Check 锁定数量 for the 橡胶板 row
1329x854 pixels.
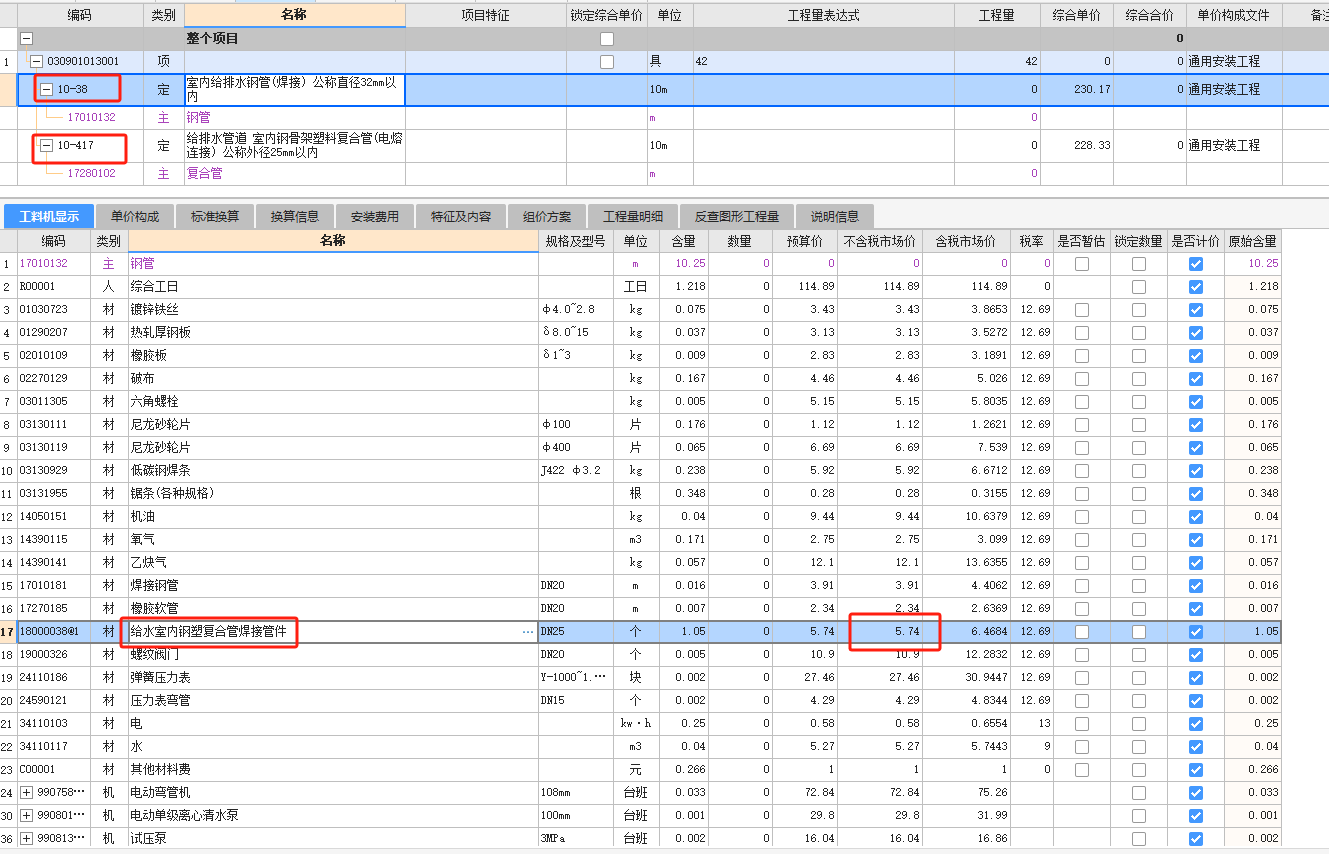coord(1138,356)
